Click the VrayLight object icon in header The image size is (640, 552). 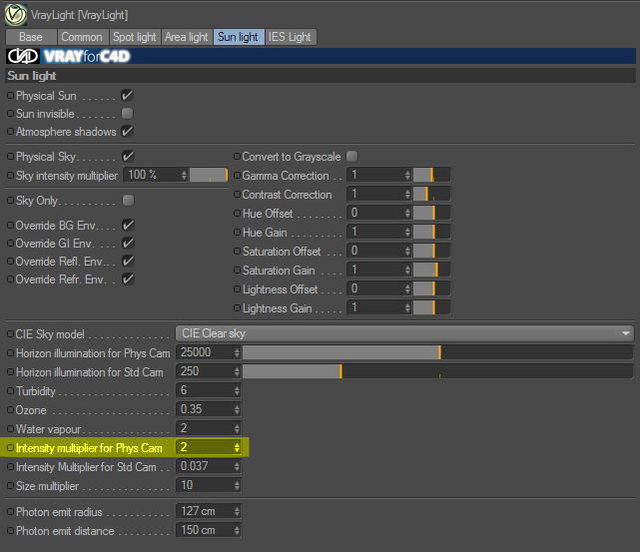[x=16, y=15]
